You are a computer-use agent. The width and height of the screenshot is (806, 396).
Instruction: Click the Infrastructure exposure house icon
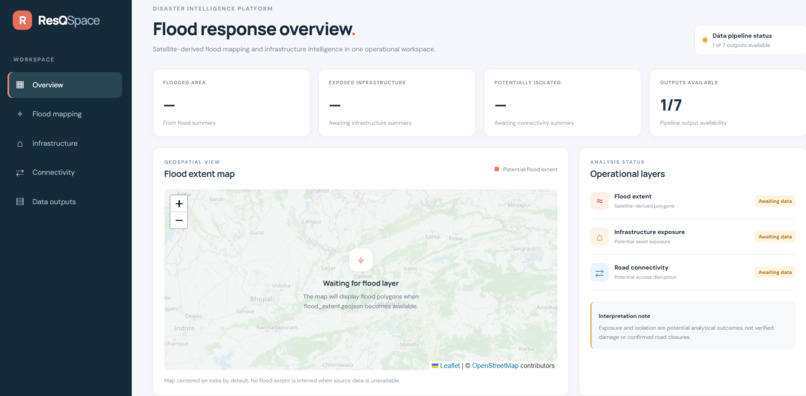(x=599, y=237)
